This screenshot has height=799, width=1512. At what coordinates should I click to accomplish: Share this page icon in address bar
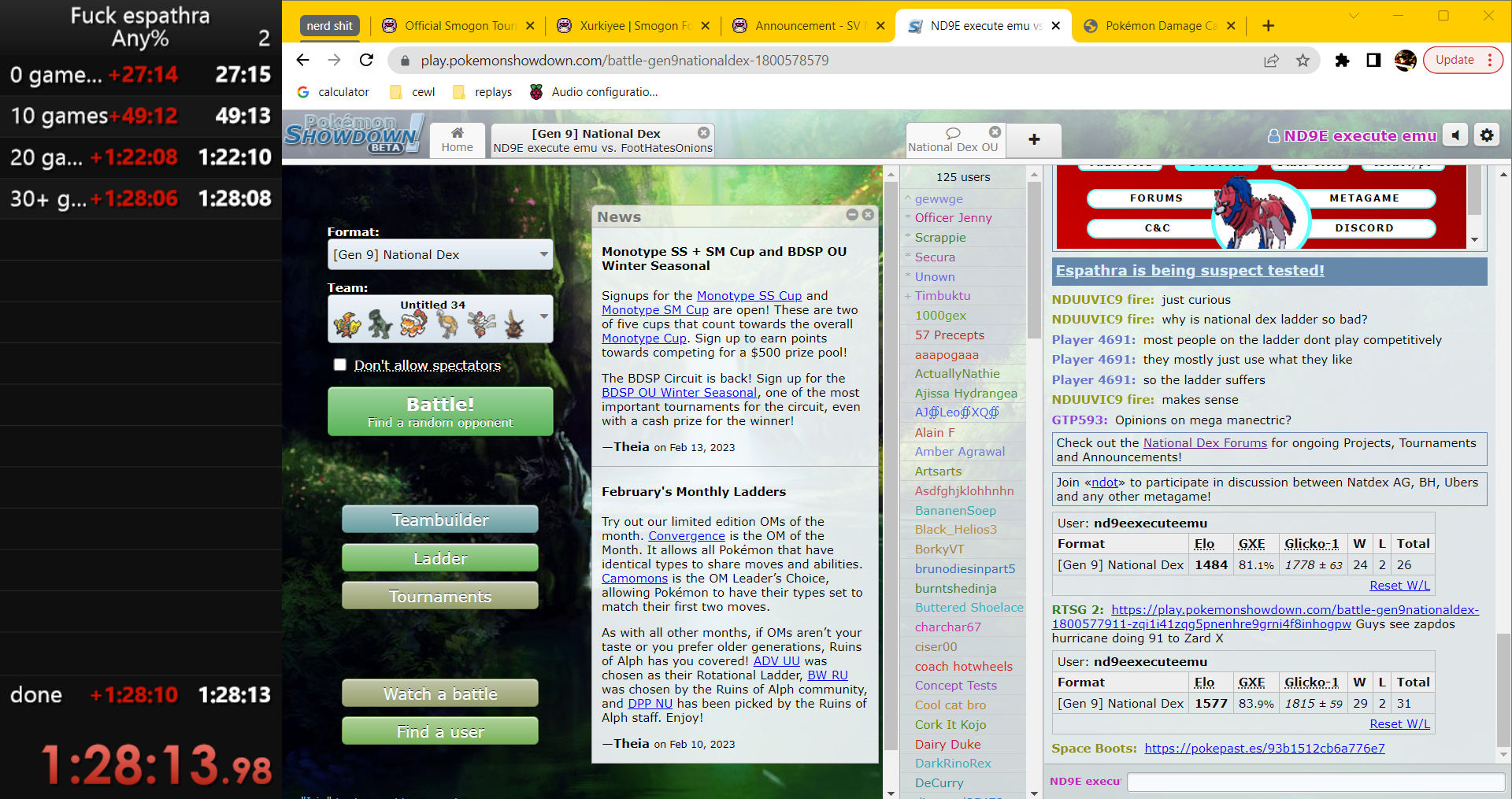point(1271,61)
